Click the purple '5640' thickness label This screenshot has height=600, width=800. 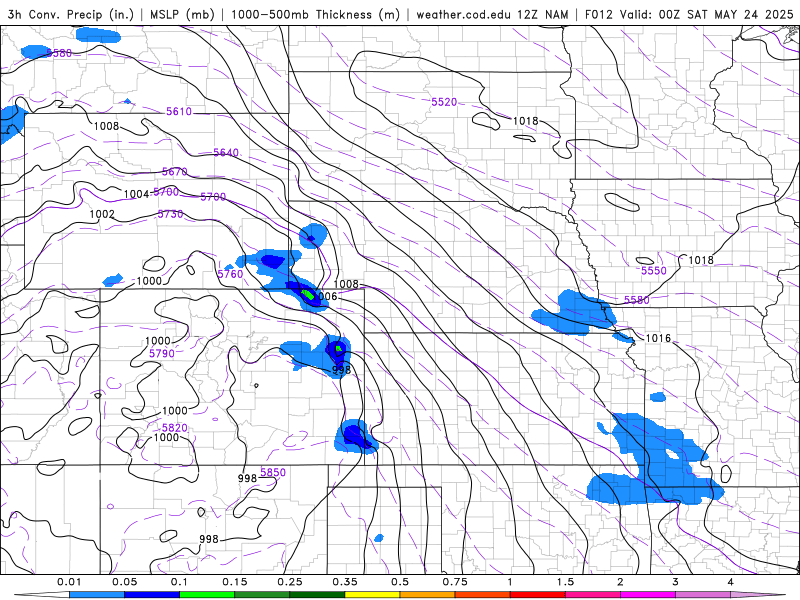226,153
